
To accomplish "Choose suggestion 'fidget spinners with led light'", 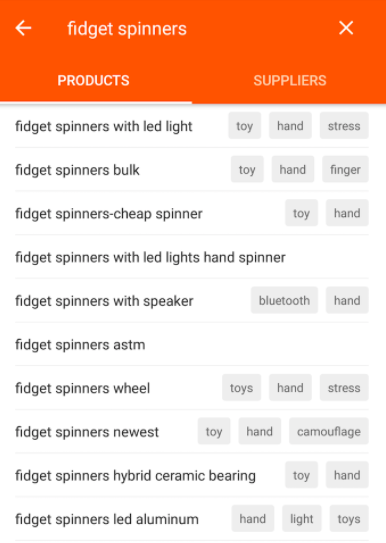I will (x=104, y=126).
